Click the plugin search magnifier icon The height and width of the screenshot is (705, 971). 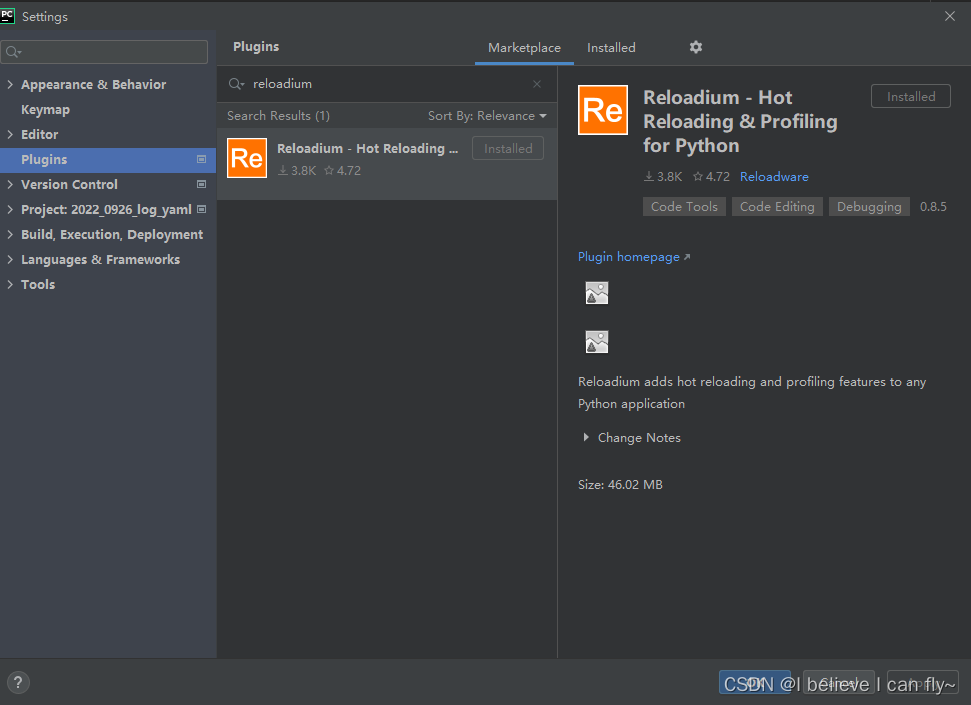click(236, 84)
